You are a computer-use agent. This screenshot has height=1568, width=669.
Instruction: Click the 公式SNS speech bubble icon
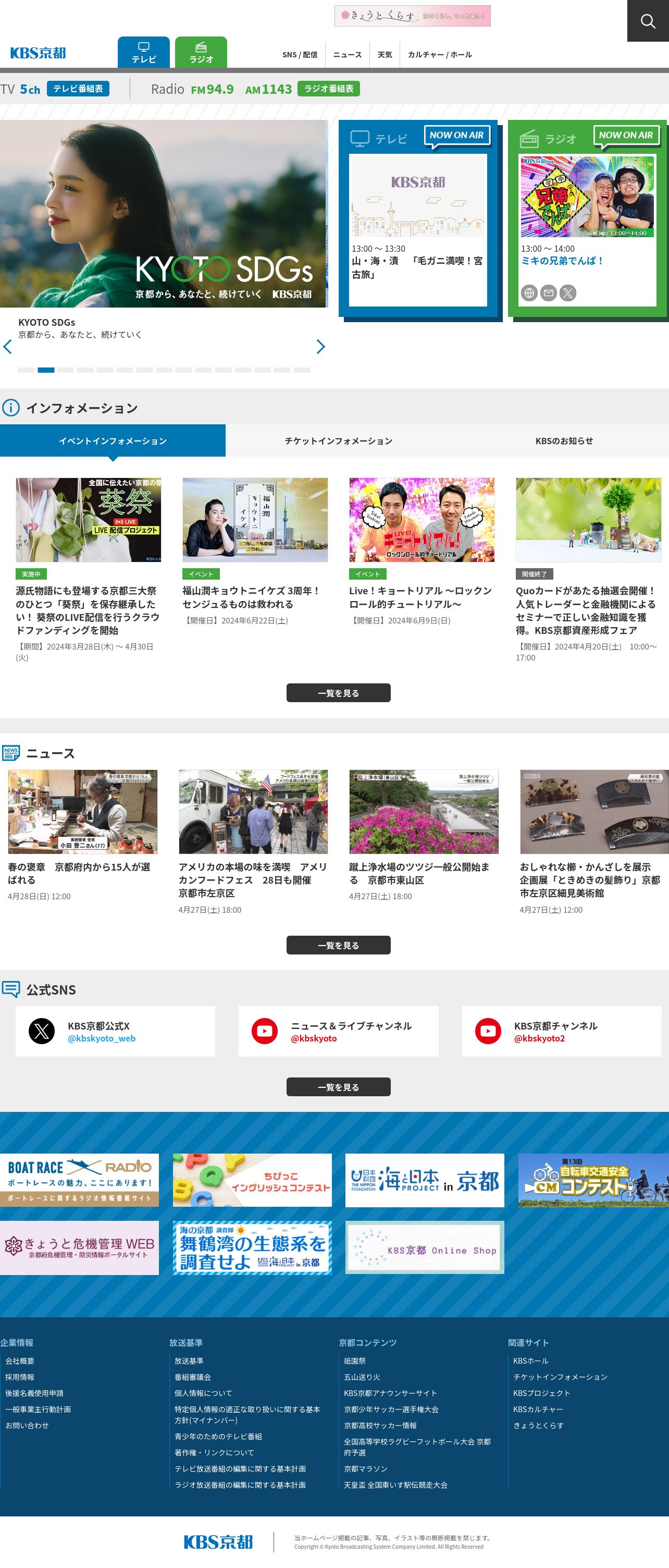click(x=11, y=989)
